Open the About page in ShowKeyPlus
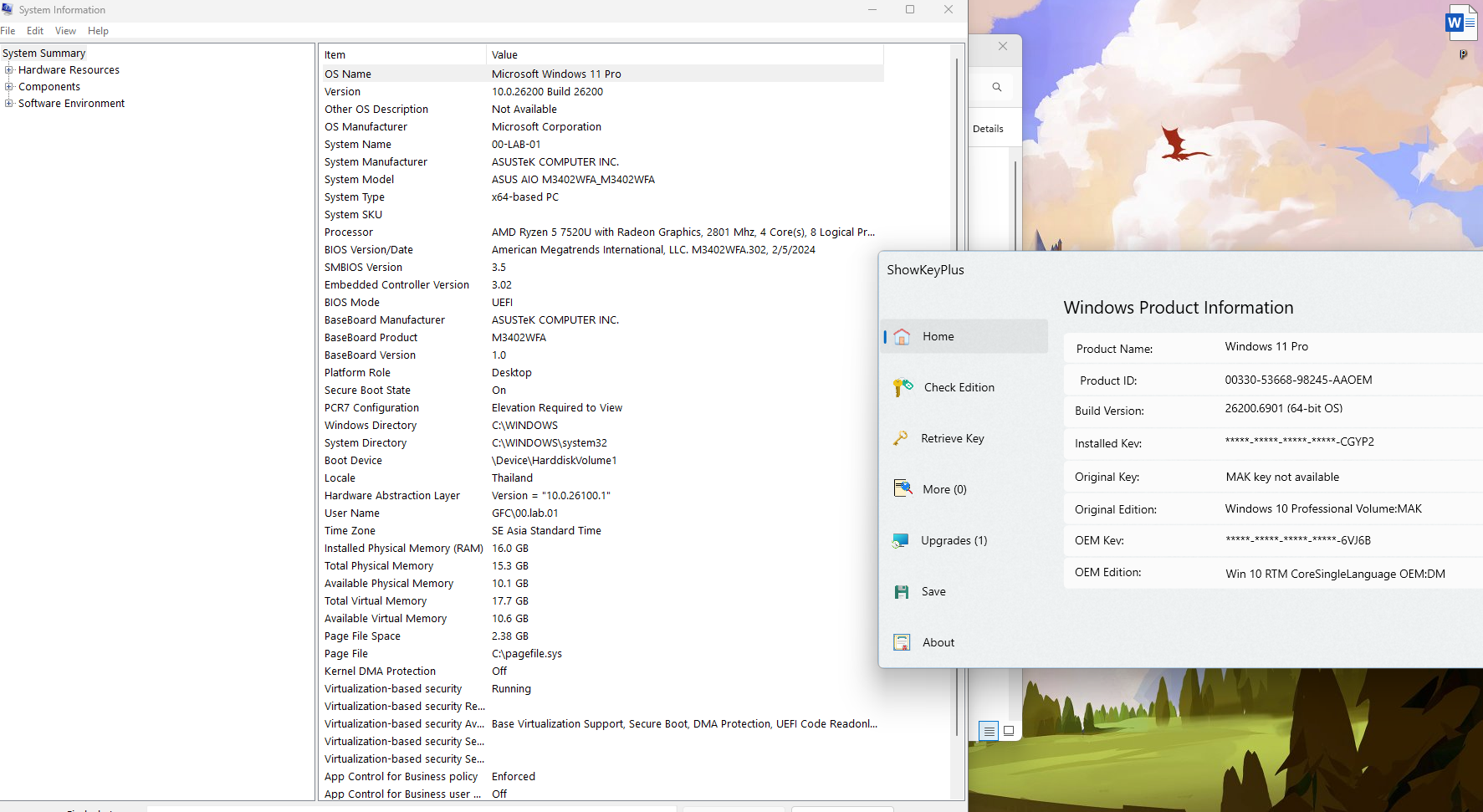Screen dimensions: 1483x812 [x=938, y=642]
